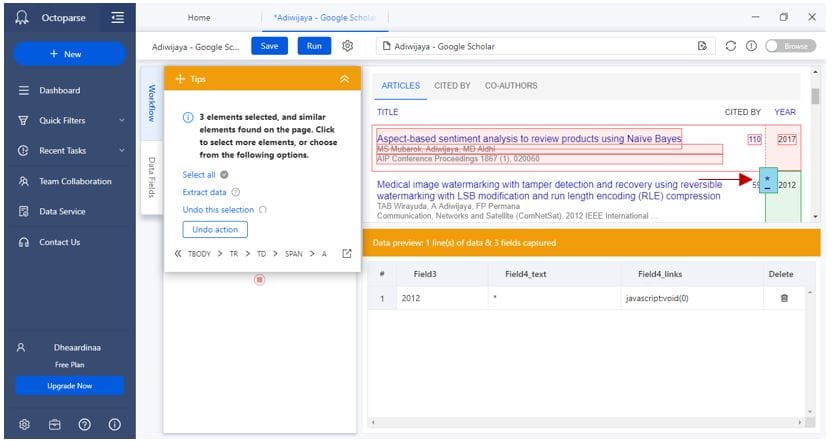
Task: Open the help question mark icon in sidebar
Action: tap(85, 424)
